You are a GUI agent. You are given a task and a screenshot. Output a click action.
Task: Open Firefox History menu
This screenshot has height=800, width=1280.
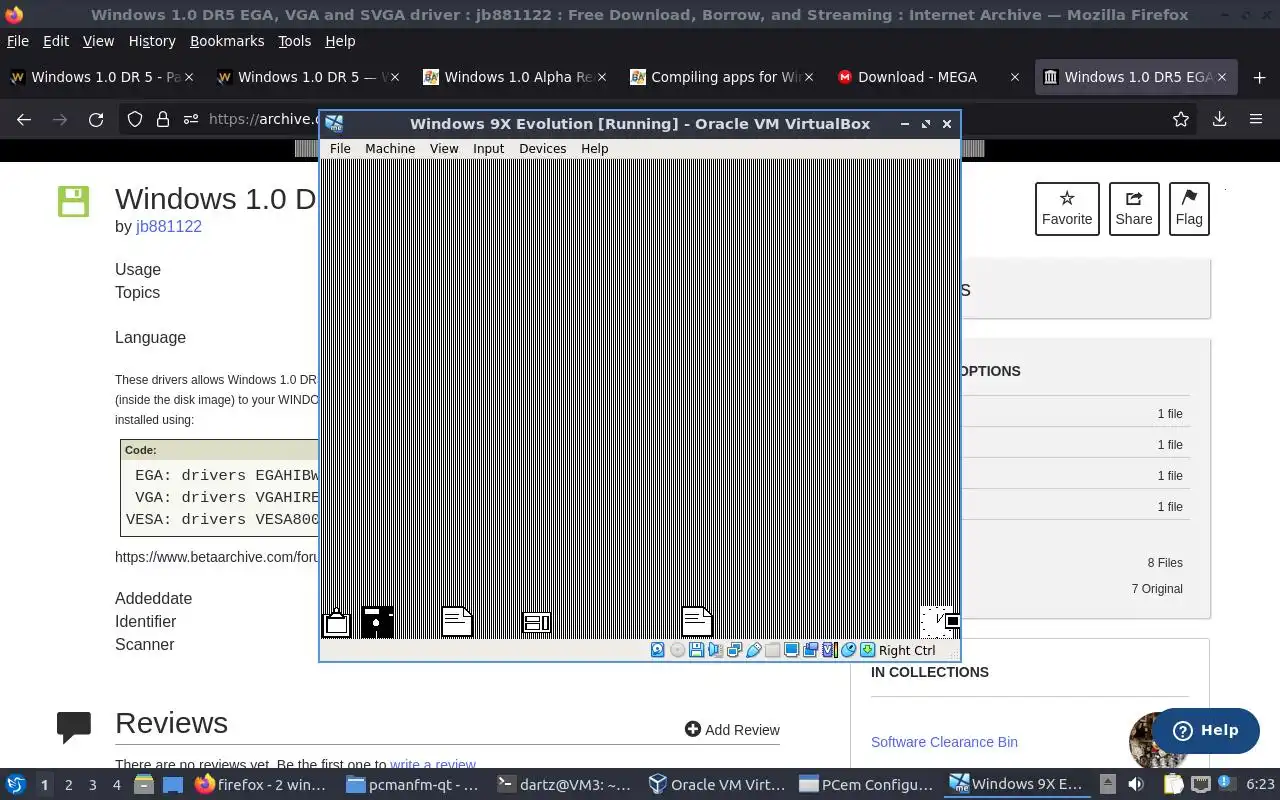click(x=152, y=41)
